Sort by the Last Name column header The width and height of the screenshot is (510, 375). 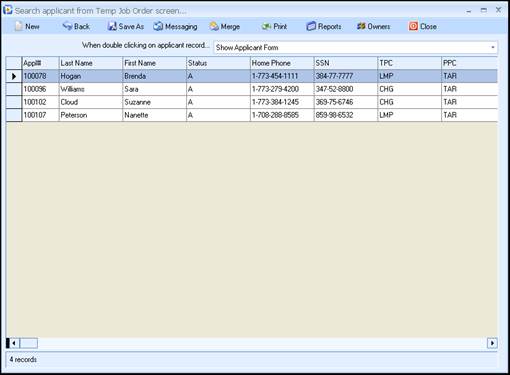point(91,63)
